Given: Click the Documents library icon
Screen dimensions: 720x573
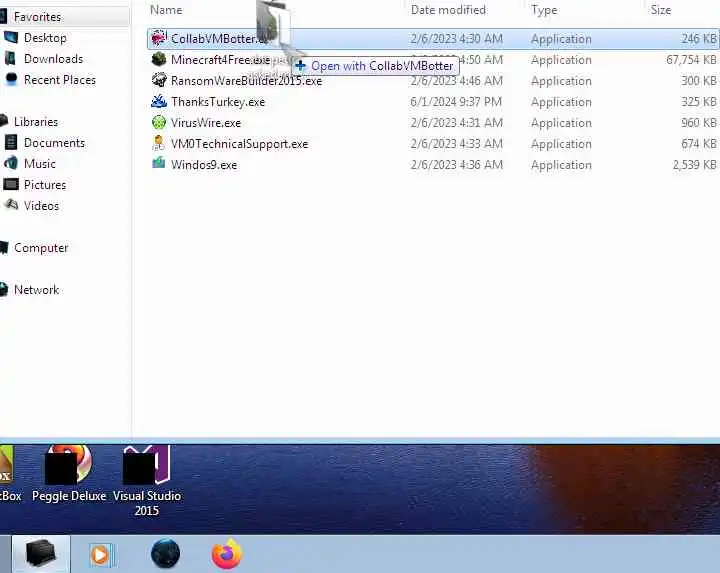Looking at the screenshot, I should [x=11, y=142].
